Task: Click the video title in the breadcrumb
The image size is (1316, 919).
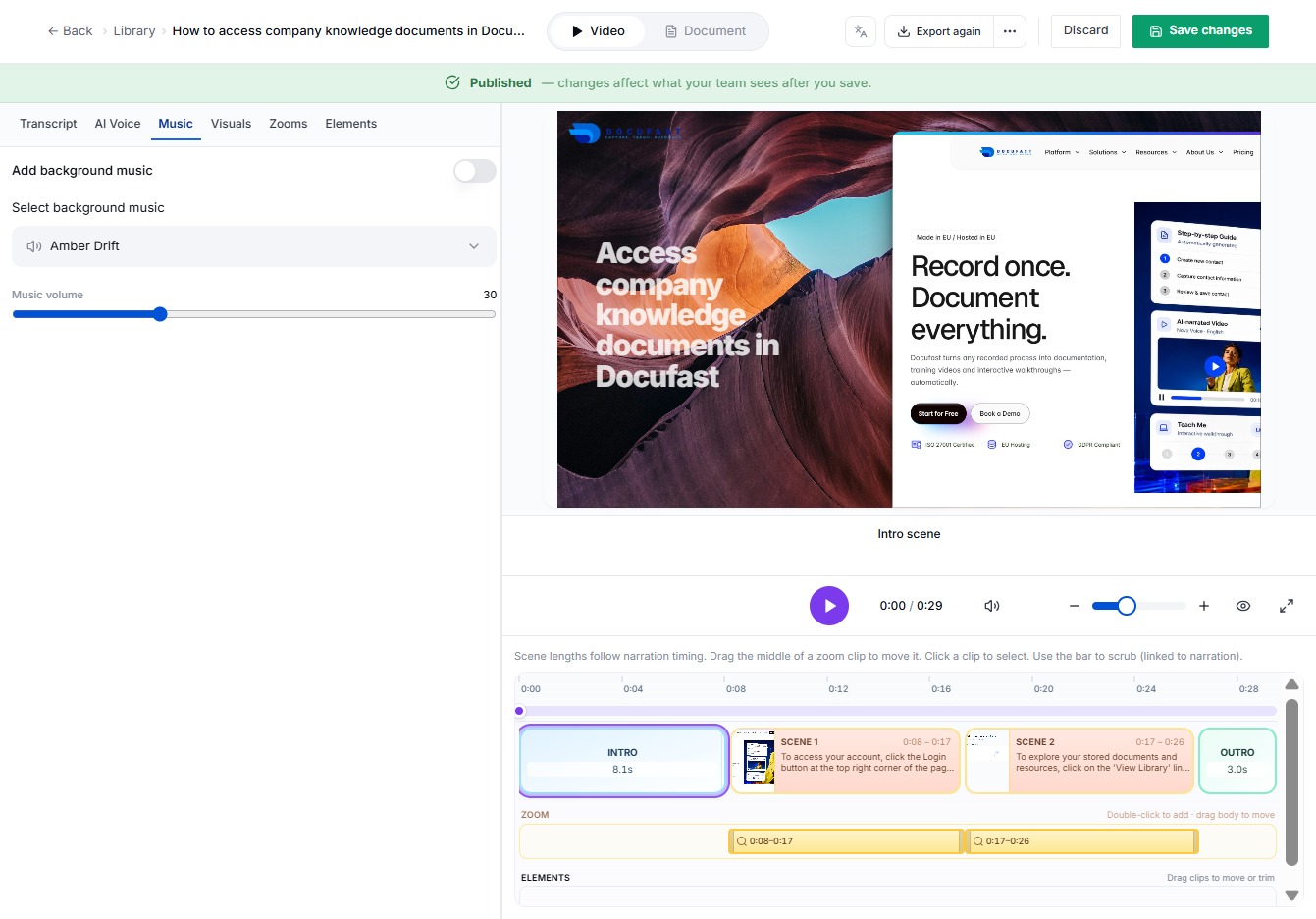Action: pos(348,31)
